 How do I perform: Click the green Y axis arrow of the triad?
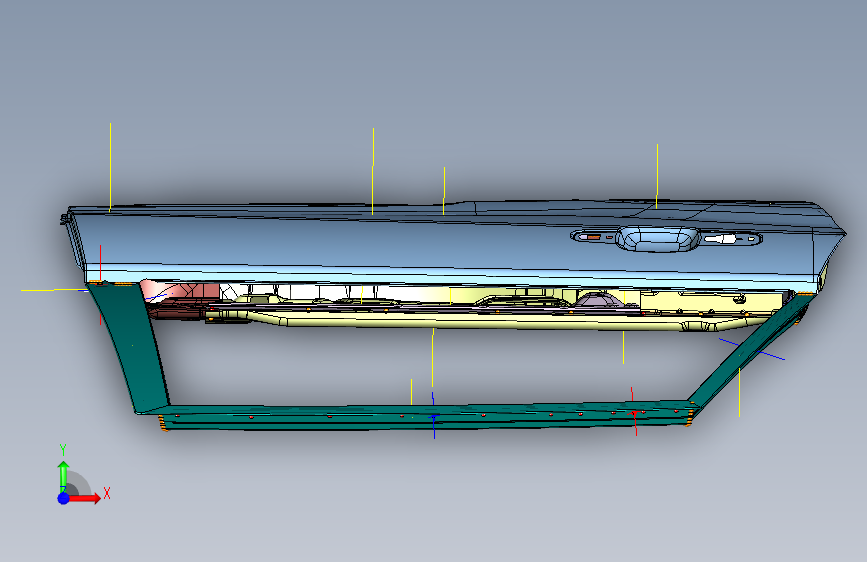63,476
